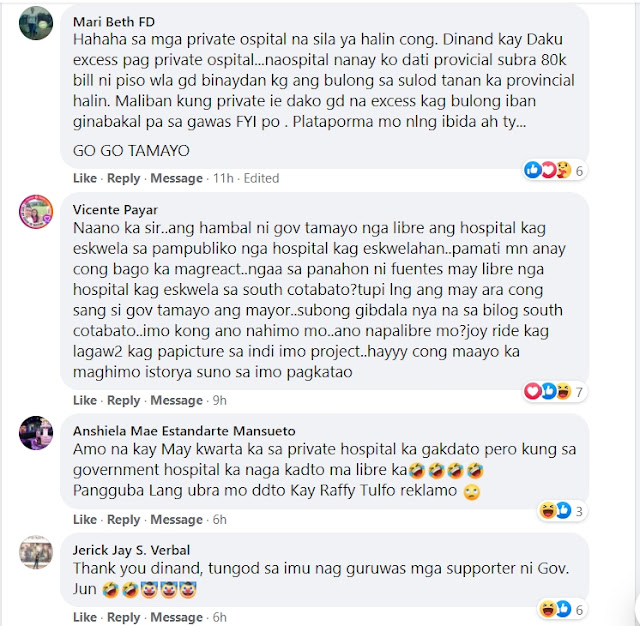Open reaction icons on Vicente Payar's comment
The width and height of the screenshot is (640, 626).
547,391
